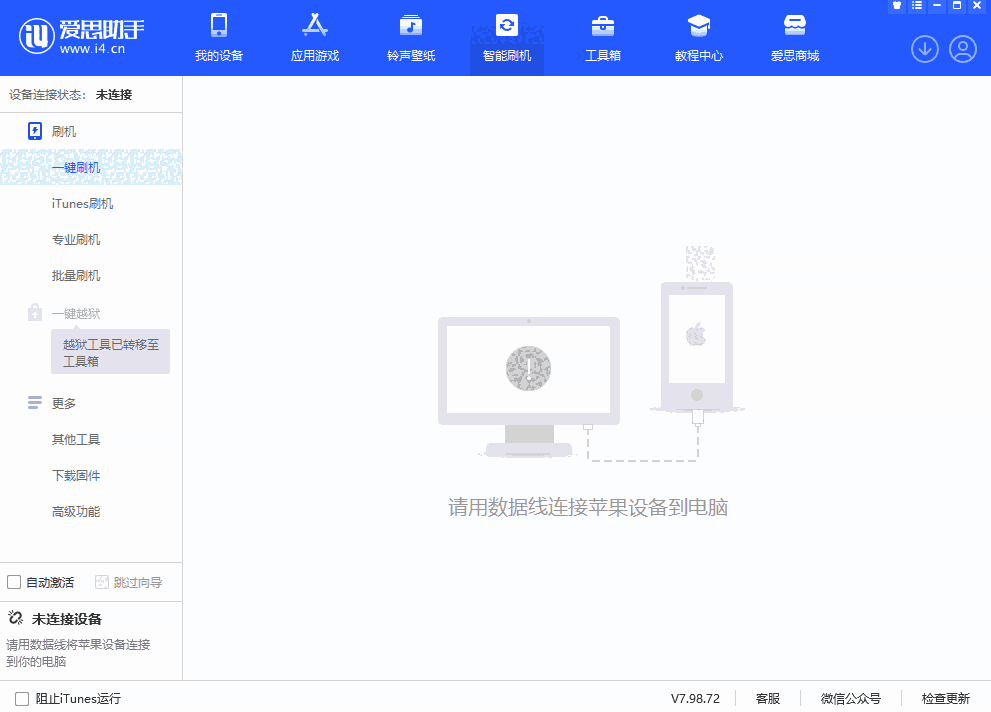The height and width of the screenshot is (712, 991).
Task: Collapse the 刷机 sidebar section
Action: click(62, 130)
